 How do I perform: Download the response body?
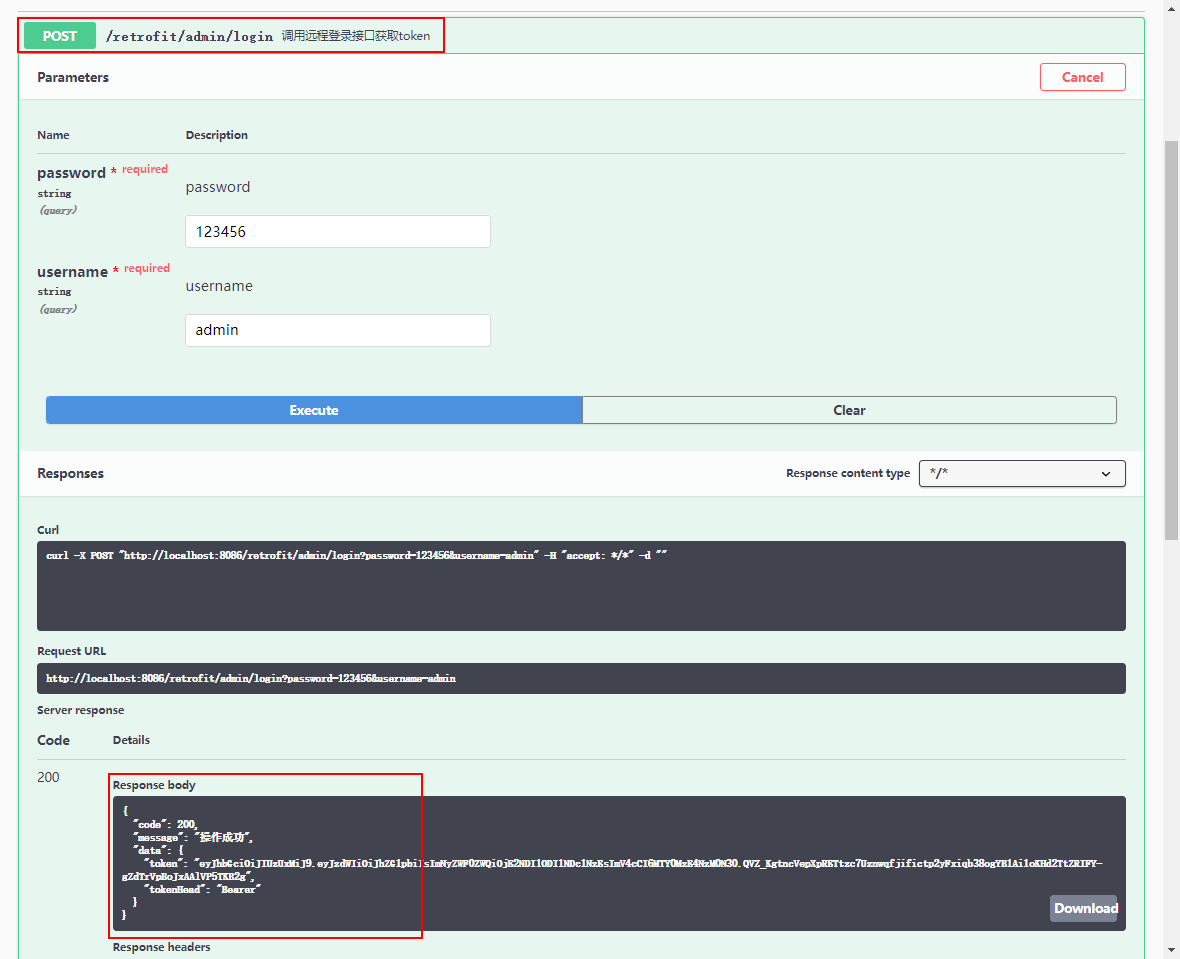point(1084,908)
